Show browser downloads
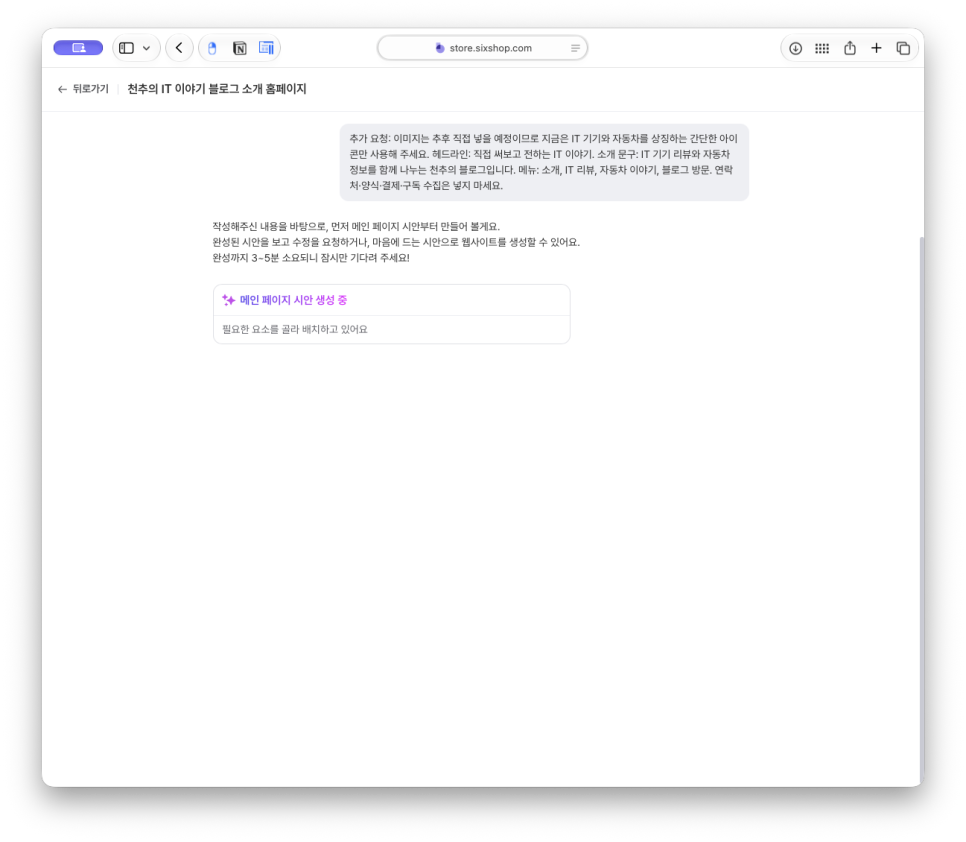 (795, 48)
